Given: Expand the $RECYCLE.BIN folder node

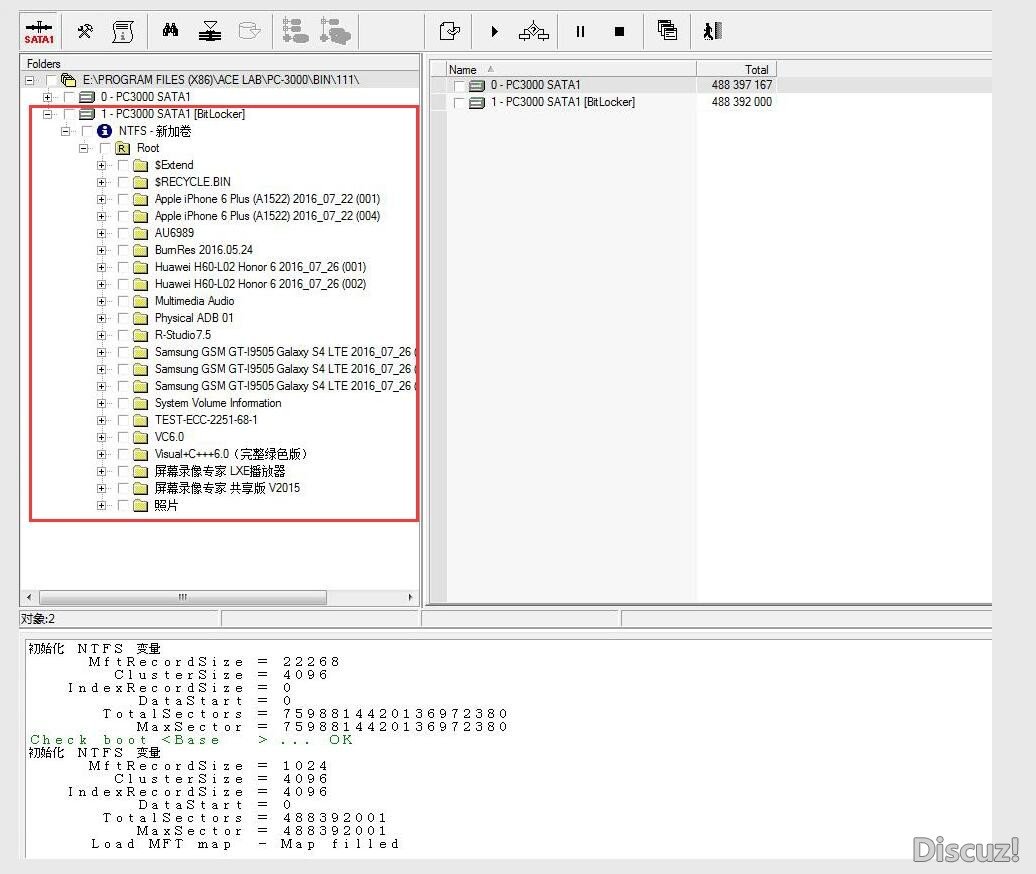Looking at the screenshot, I should 102,182.
